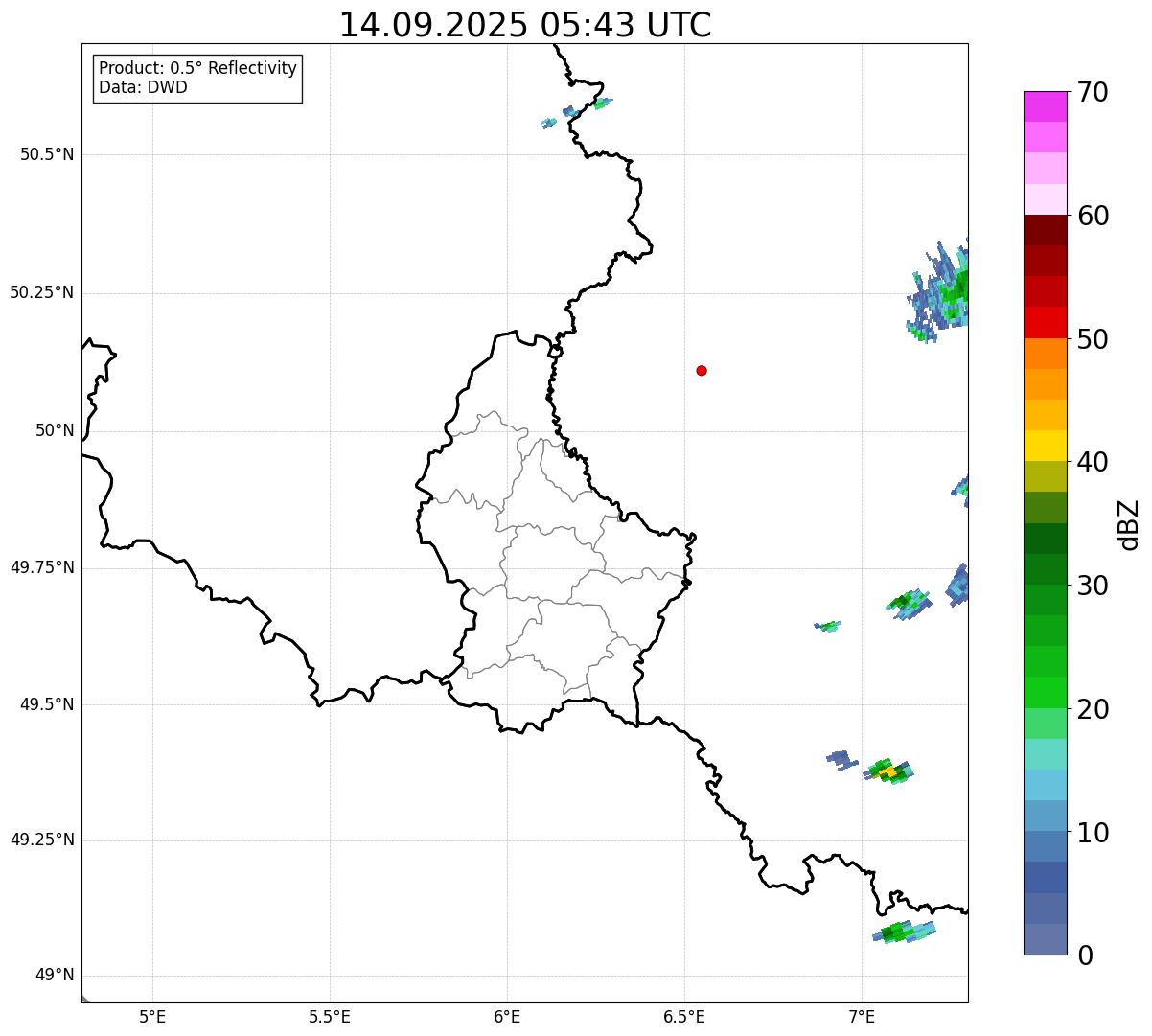The width and height of the screenshot is (1152, 1036).
Task: Pick the magenta top swatch of the colorbar
Action: coord(1046,106)
